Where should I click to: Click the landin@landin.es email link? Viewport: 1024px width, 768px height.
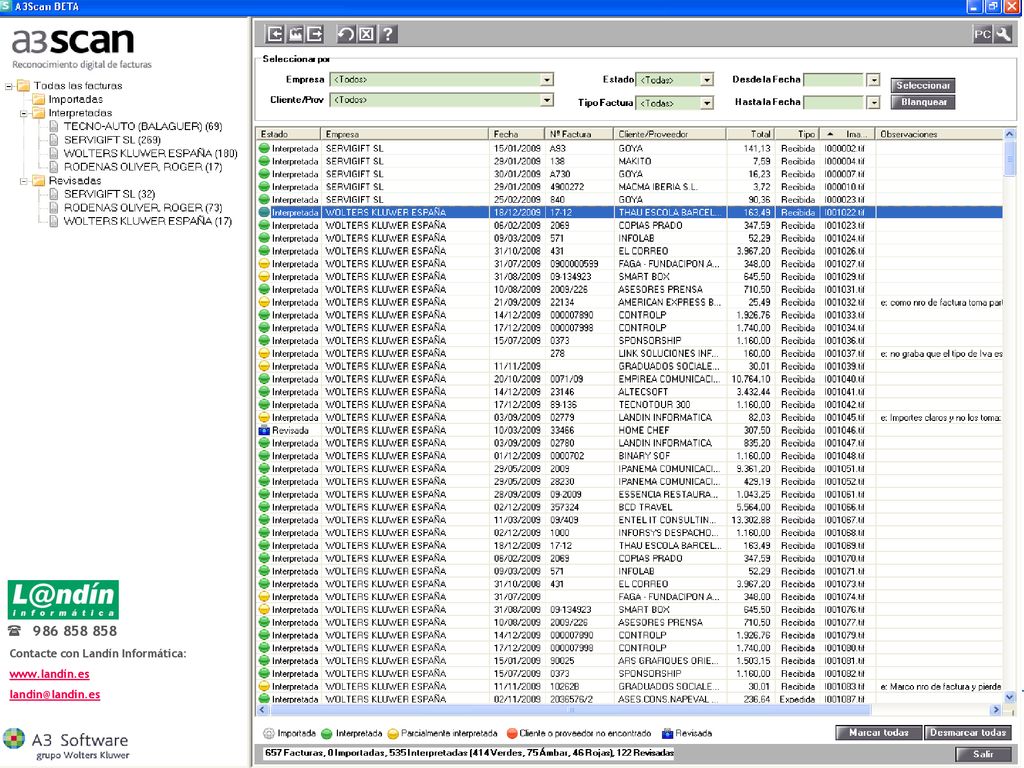click(x=55, y=694)
